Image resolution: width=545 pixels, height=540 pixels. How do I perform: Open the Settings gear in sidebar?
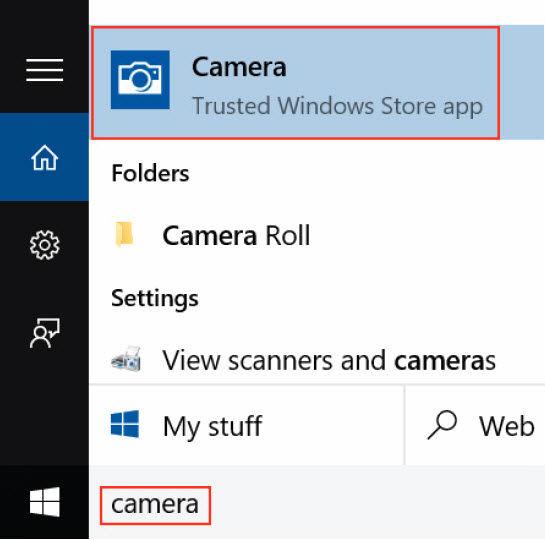click(44, 245)
